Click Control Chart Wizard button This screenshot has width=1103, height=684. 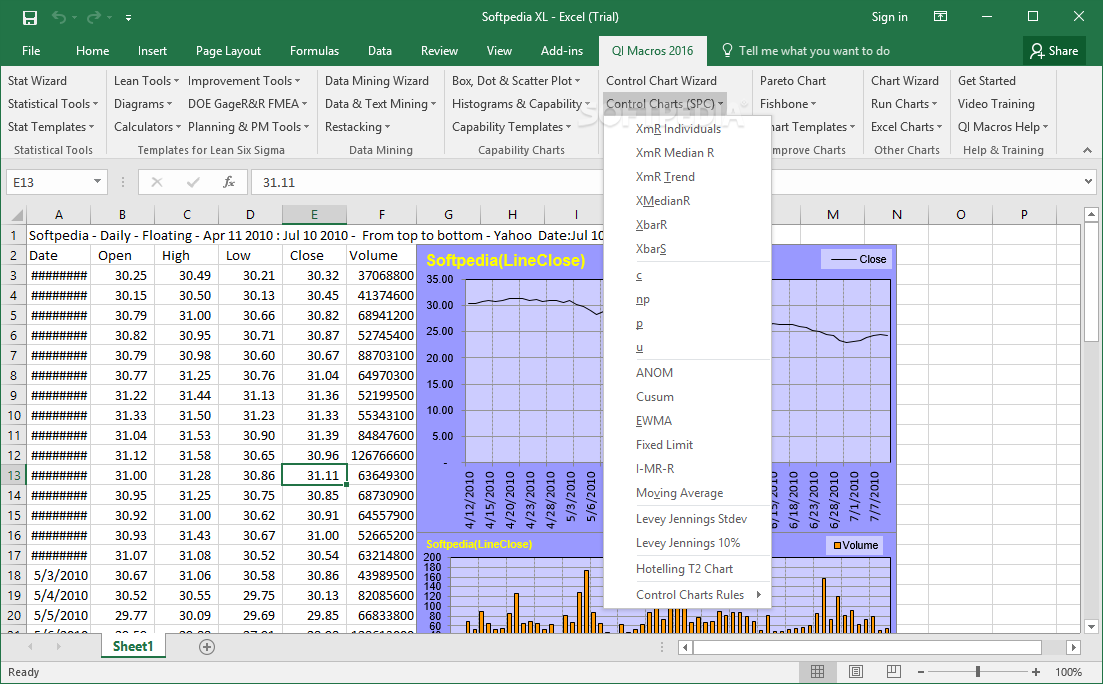[x=661, y=81]
